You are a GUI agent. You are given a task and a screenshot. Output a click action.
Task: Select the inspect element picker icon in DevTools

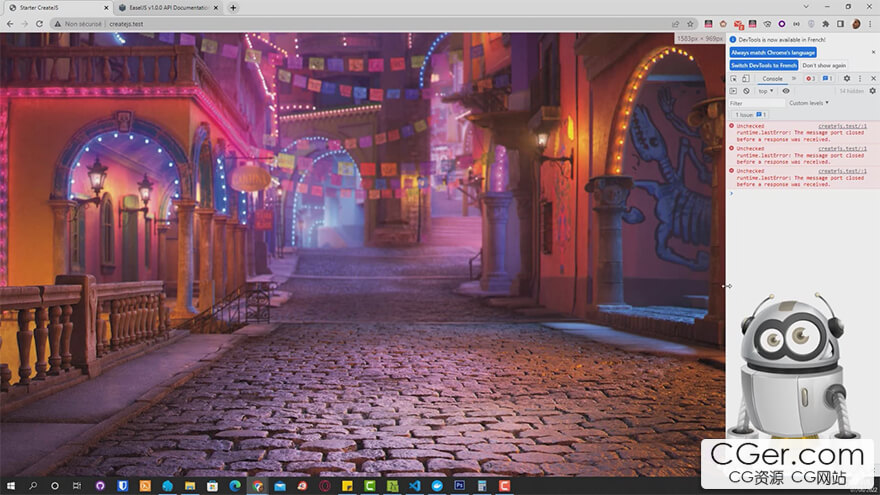point(734,79)
